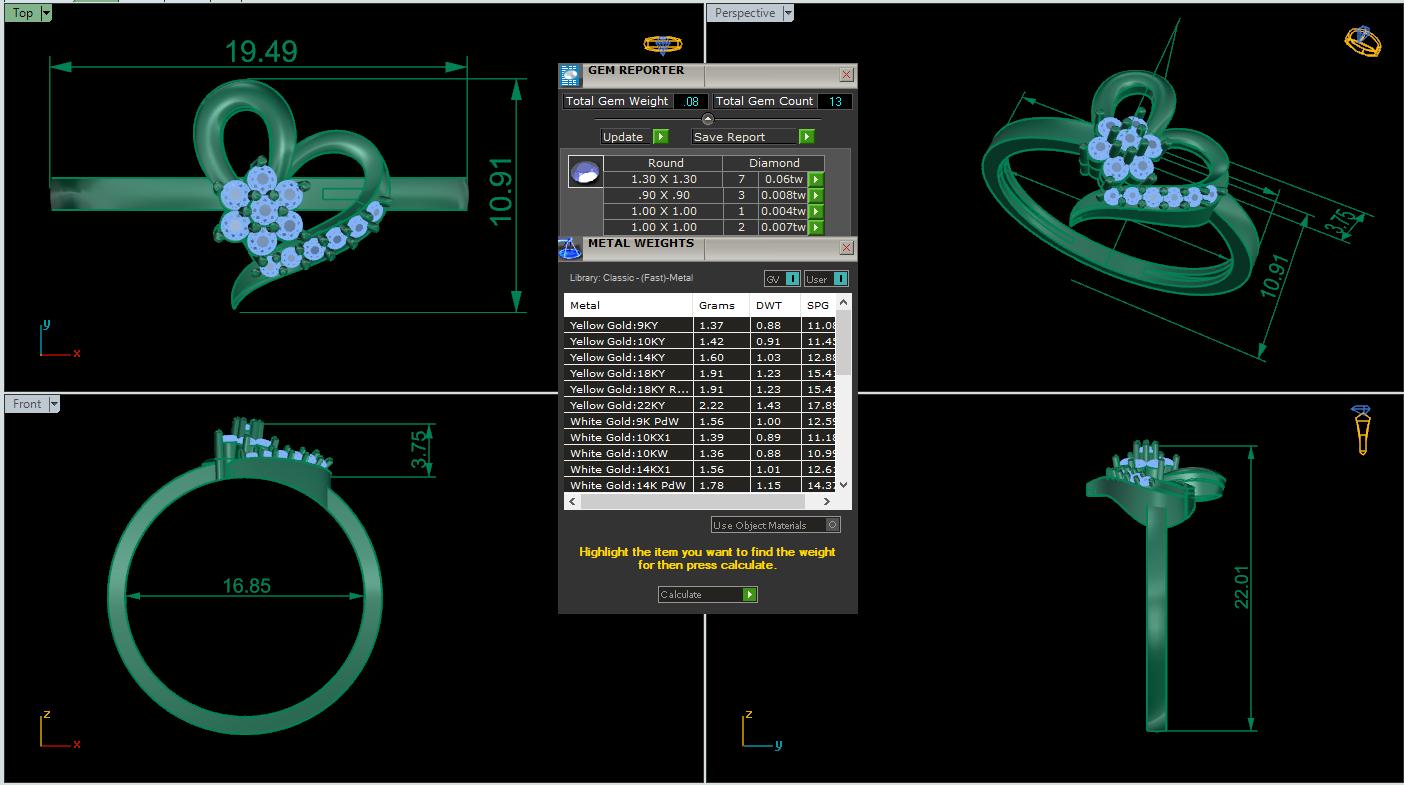This screenshot has height=785, width=1404.
Task: Select the Yellow Gold:14KY row
Action: [700, 357]
